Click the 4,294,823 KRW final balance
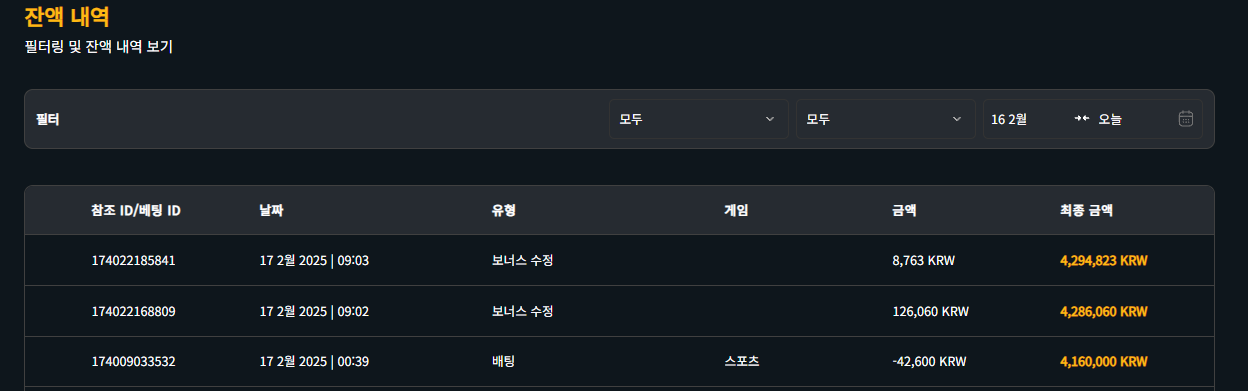 [1103, 260]
